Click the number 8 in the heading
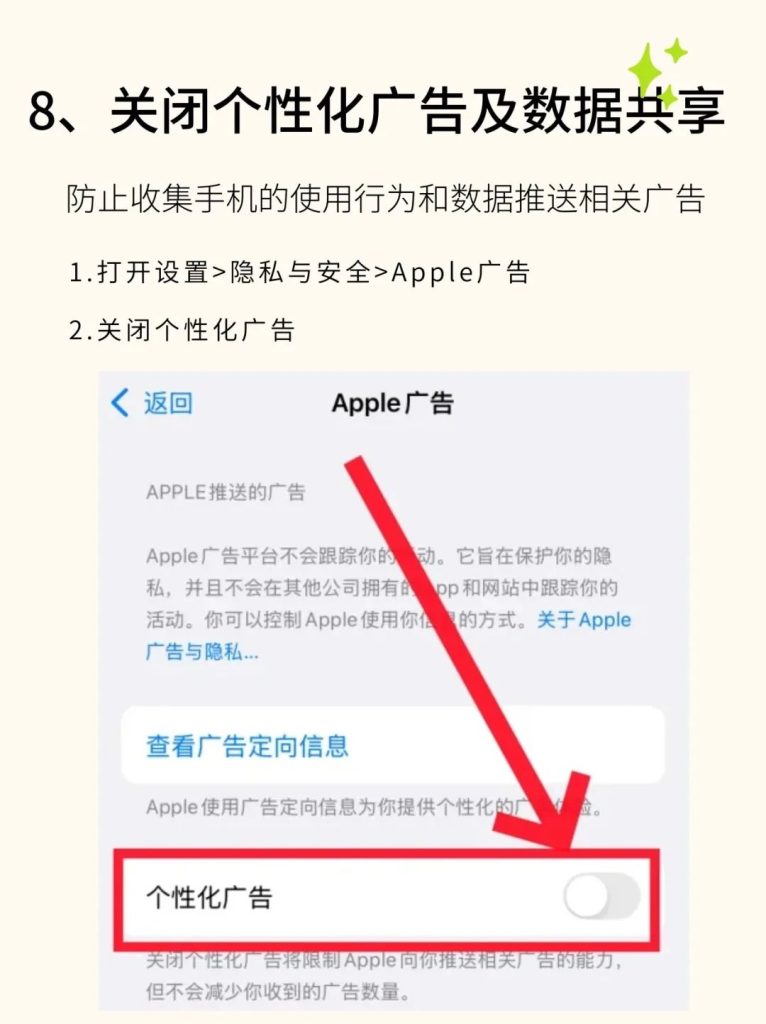The width and height of the screenshot is (766, 1024). pos(44,111)
